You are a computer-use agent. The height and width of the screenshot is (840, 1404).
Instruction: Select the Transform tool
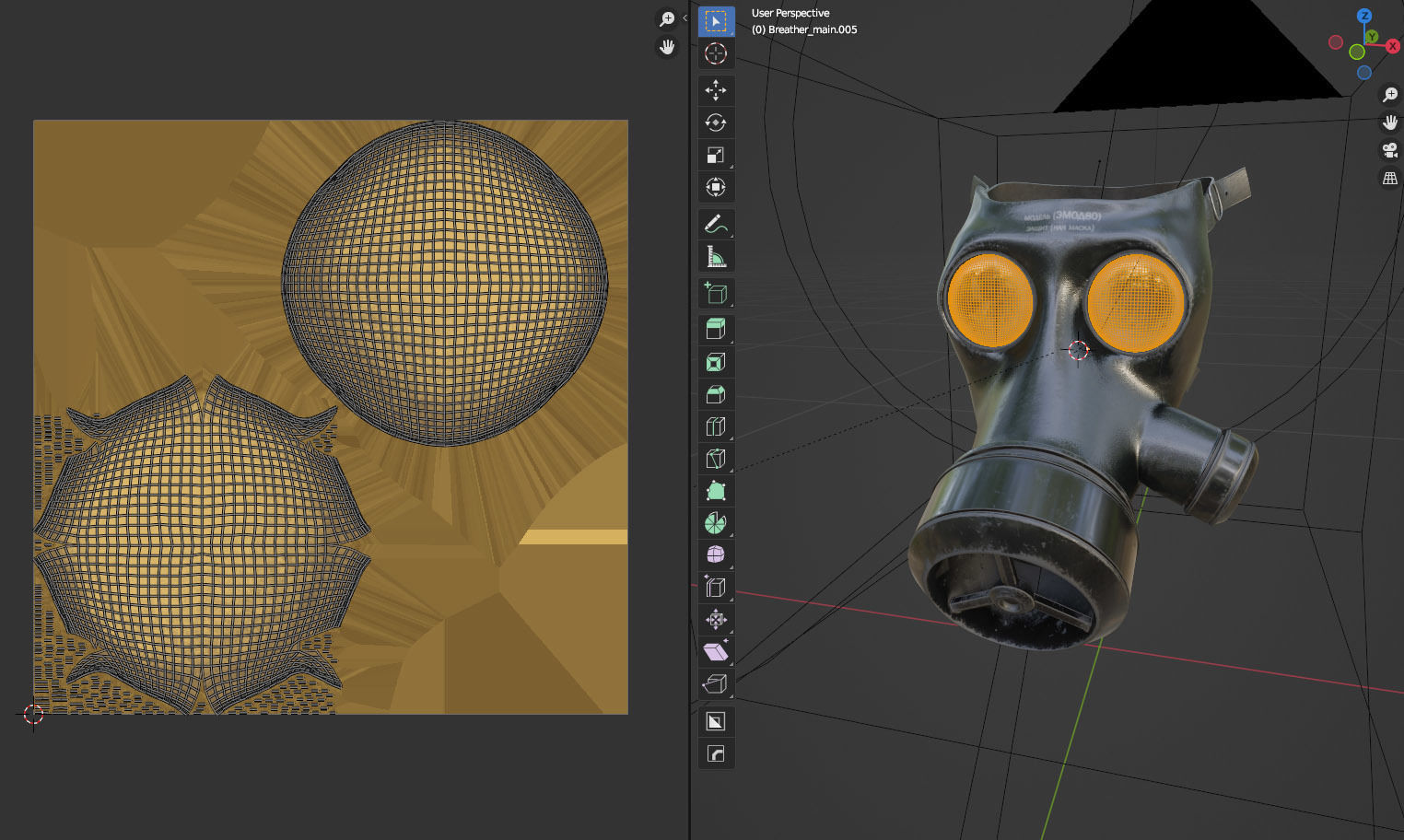click(716, 187)
